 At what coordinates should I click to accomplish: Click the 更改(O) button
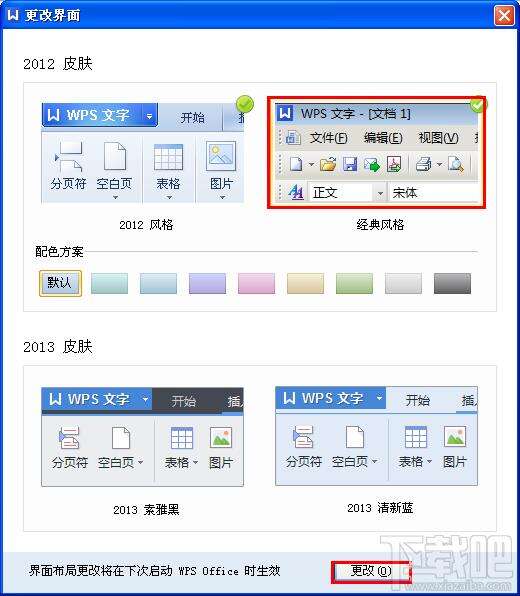click(x=371, y=571)
